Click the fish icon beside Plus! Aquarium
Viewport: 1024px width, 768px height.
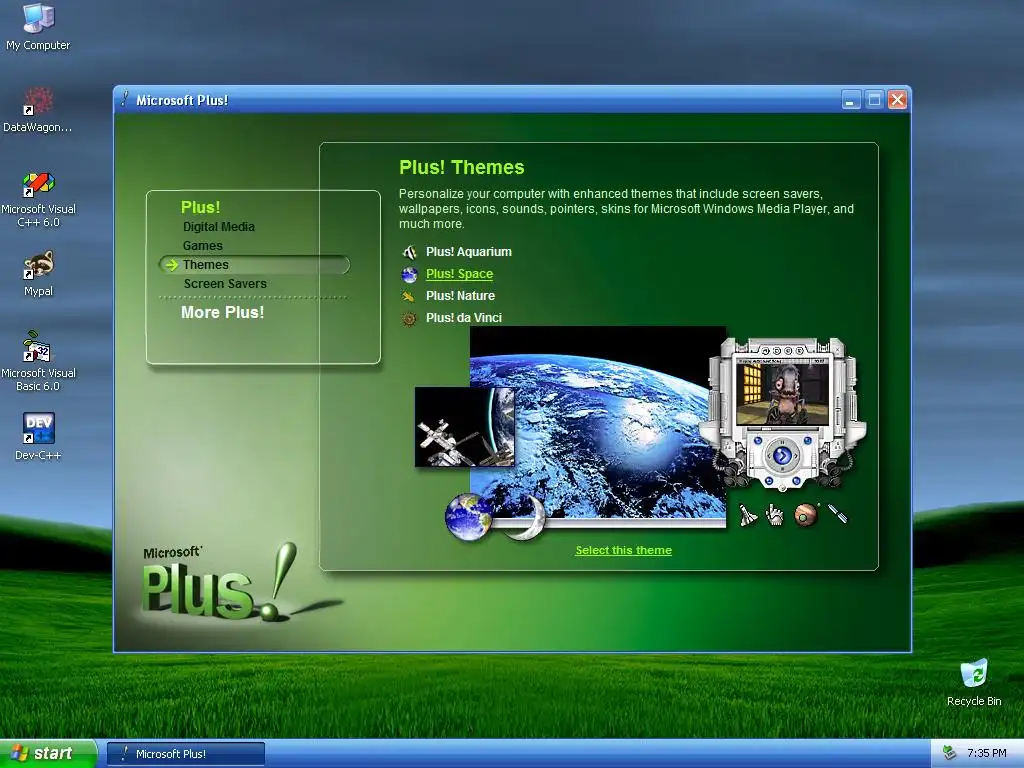[409, 252]
